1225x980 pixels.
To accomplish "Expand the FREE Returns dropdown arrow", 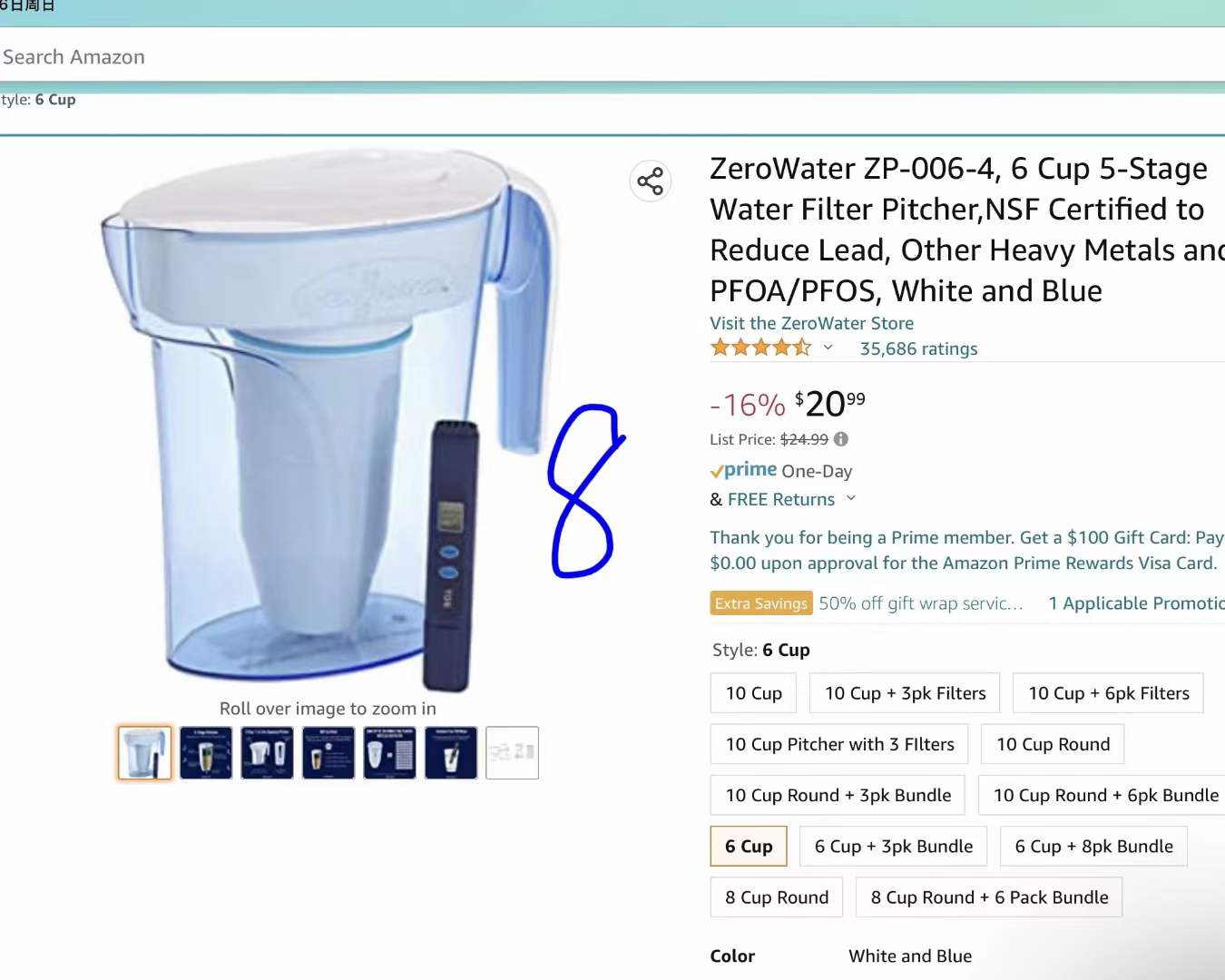I will [850, 498].
